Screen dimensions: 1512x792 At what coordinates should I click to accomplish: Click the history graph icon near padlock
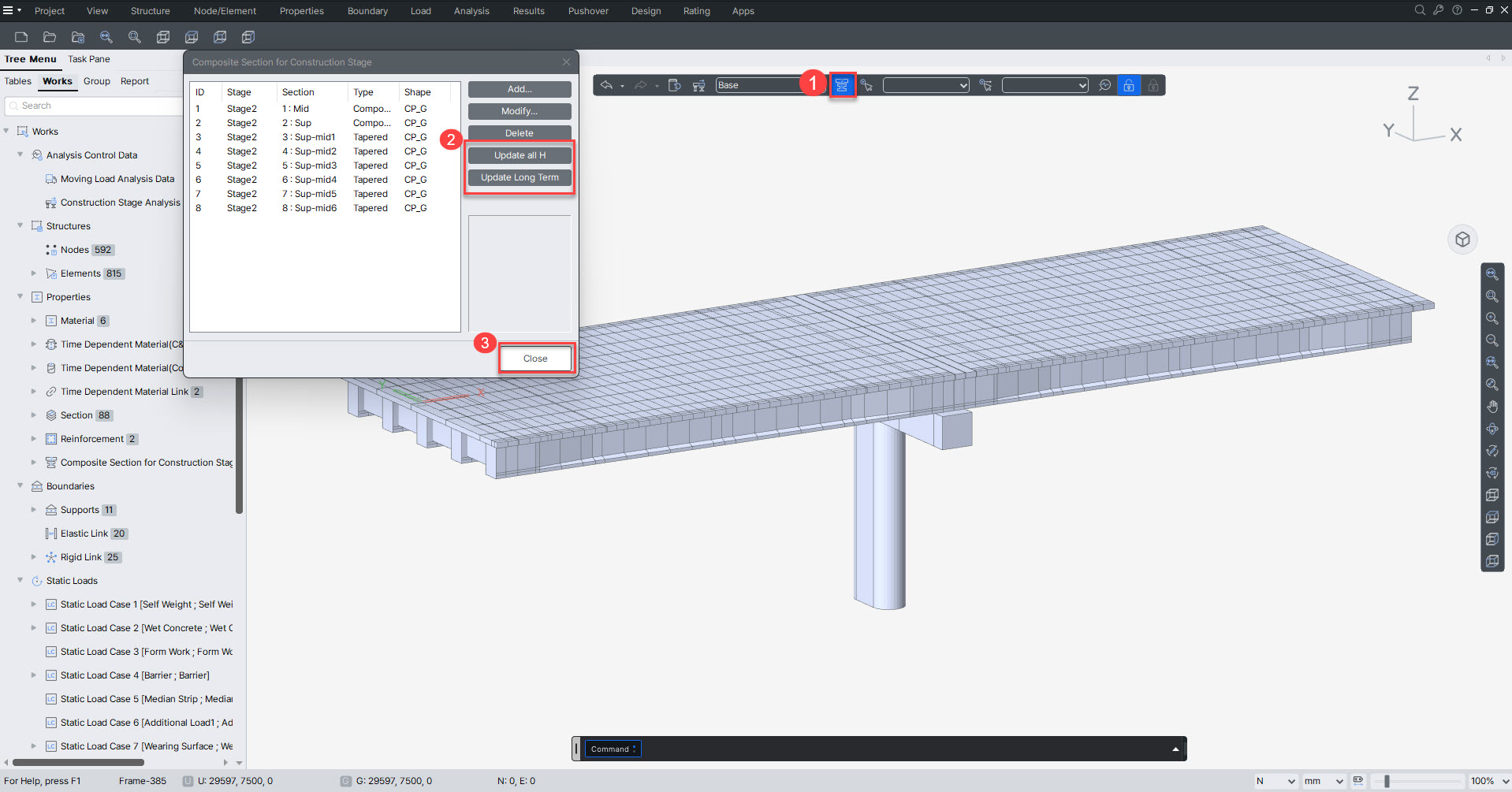tap(1105, 85)
